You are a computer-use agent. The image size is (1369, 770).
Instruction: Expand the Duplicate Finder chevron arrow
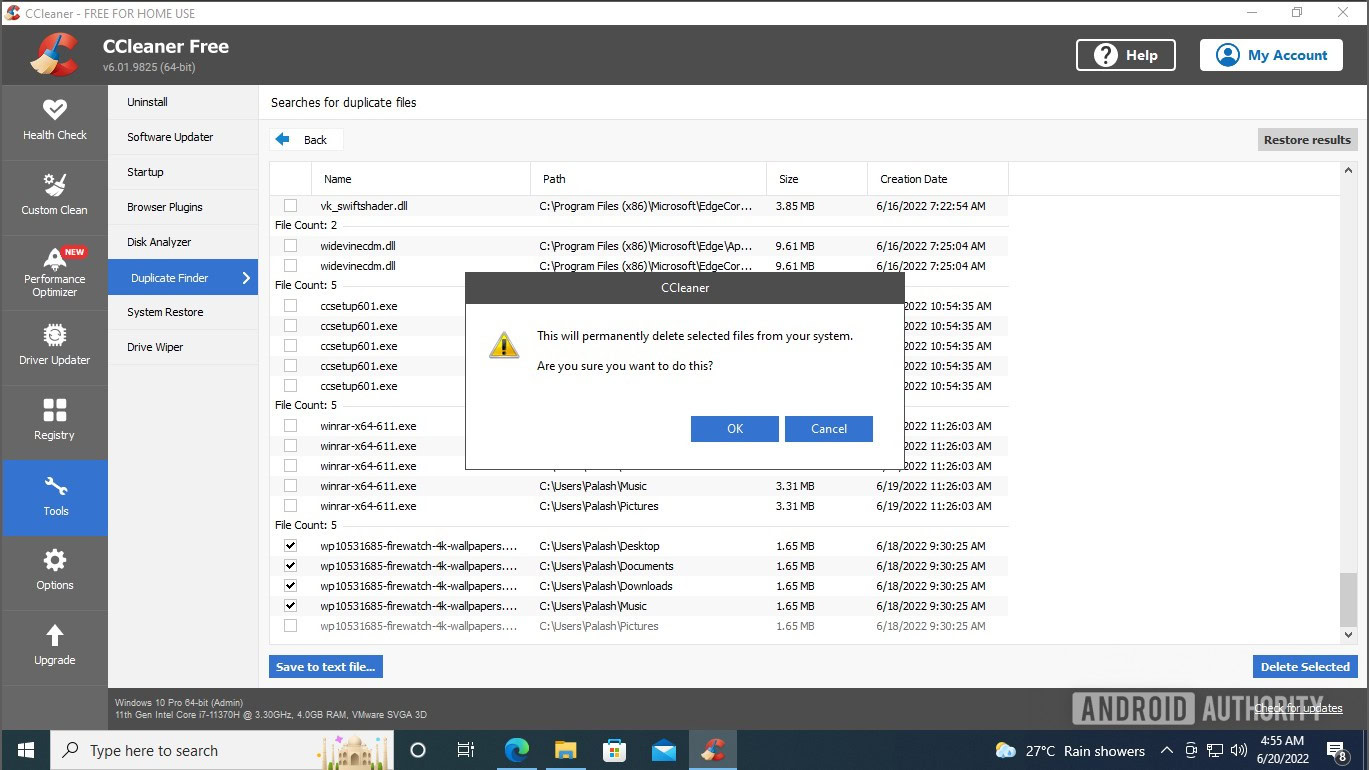(246, 278)
